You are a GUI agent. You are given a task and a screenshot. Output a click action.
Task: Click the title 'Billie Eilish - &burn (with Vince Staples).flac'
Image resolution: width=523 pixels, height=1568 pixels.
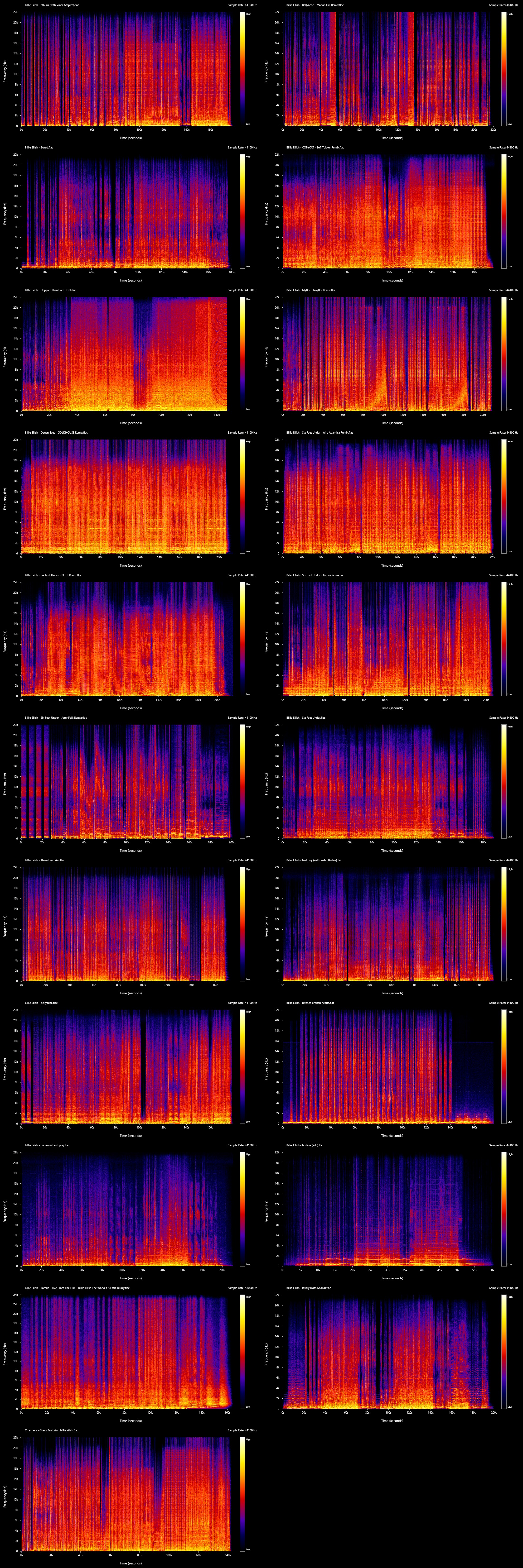[52, 5]
